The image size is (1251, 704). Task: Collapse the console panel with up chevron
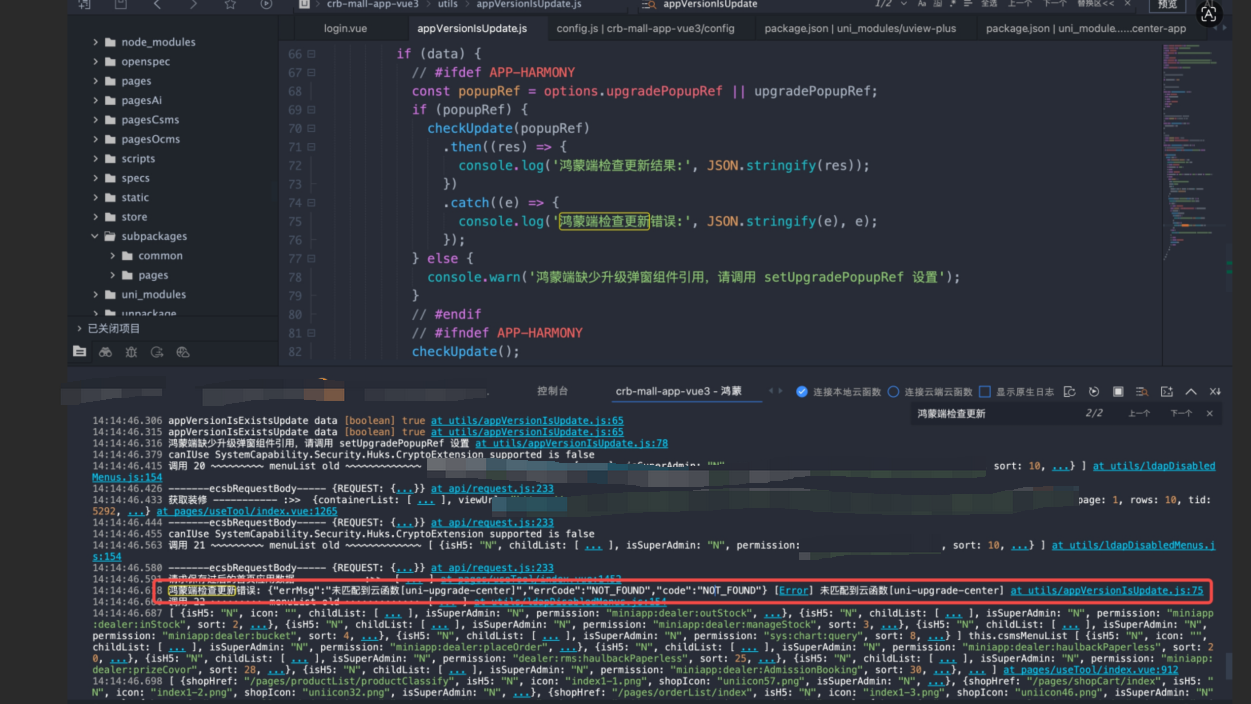coord(1191,392)
